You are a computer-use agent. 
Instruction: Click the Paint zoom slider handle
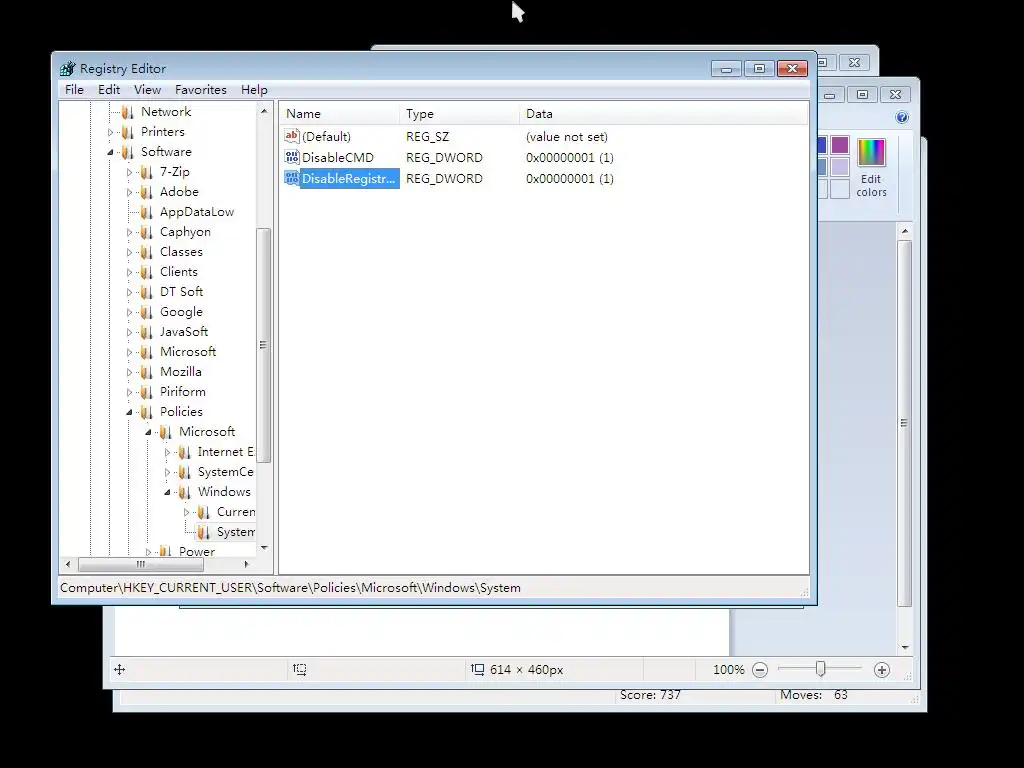(x=820, y=669)
